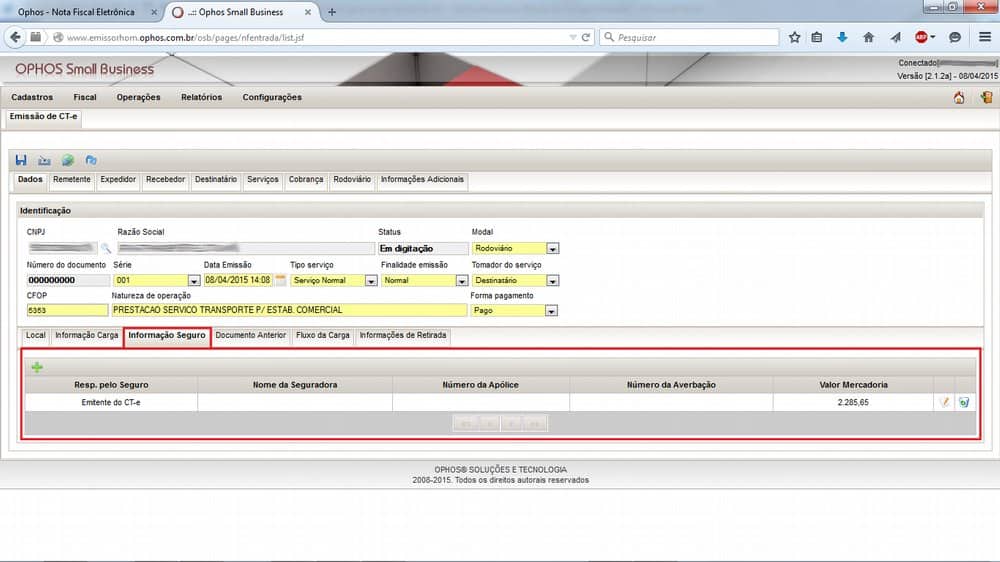Open the Informações de Retirada sub-tab
1000x562 pixels.
[x=403, y=336]
